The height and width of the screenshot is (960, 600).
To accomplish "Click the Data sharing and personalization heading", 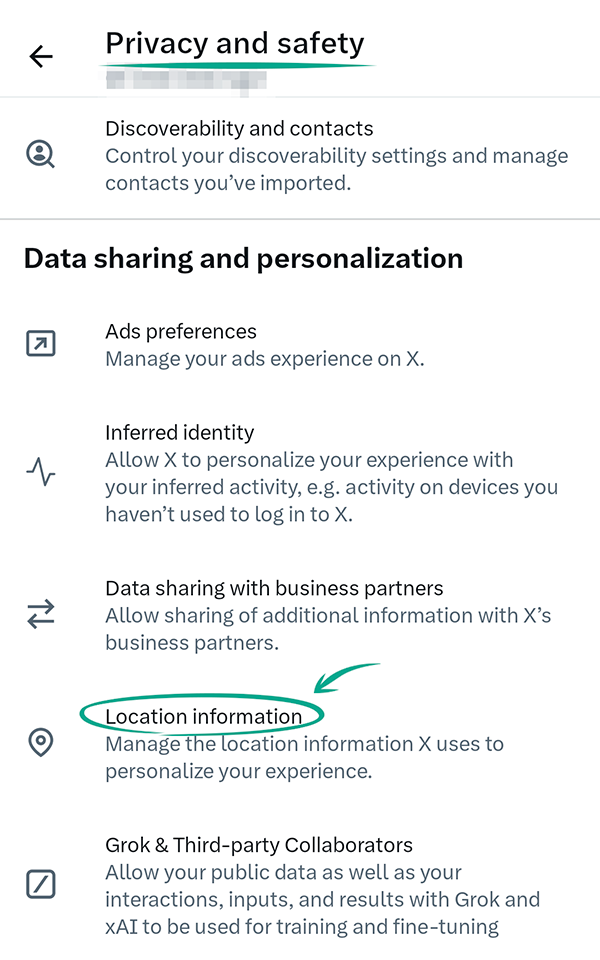I will [243, 258].
